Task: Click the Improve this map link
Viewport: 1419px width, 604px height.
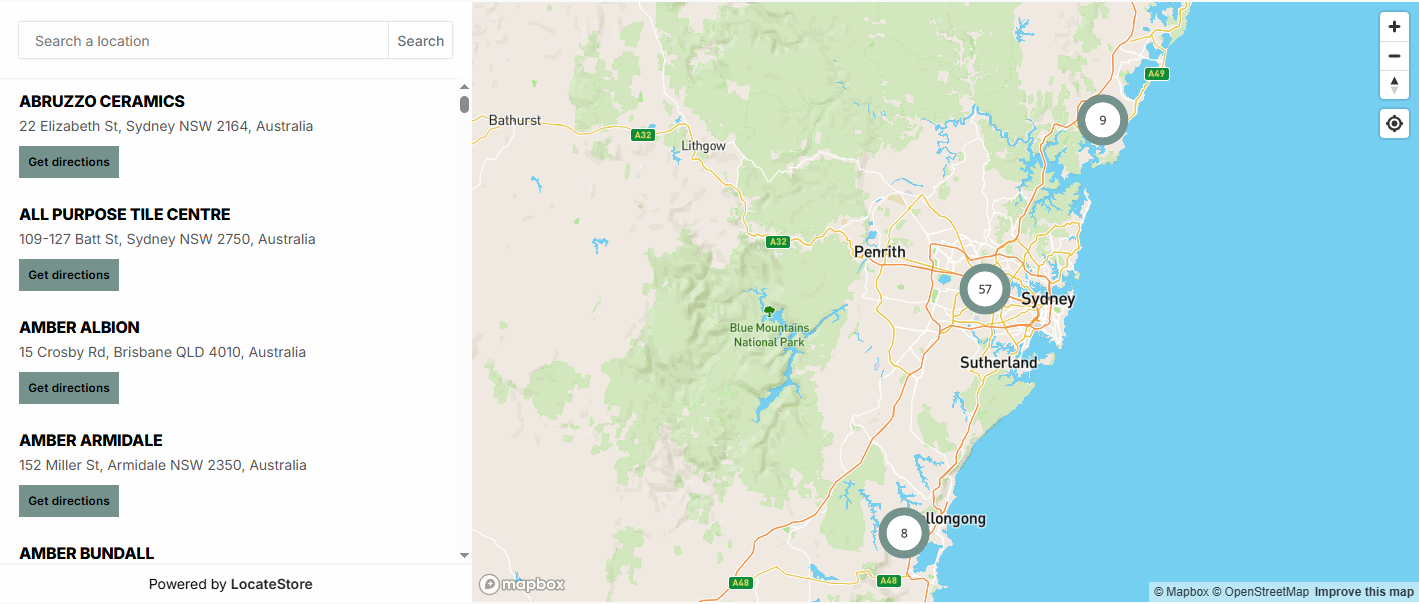Action: coord(1364,592)
